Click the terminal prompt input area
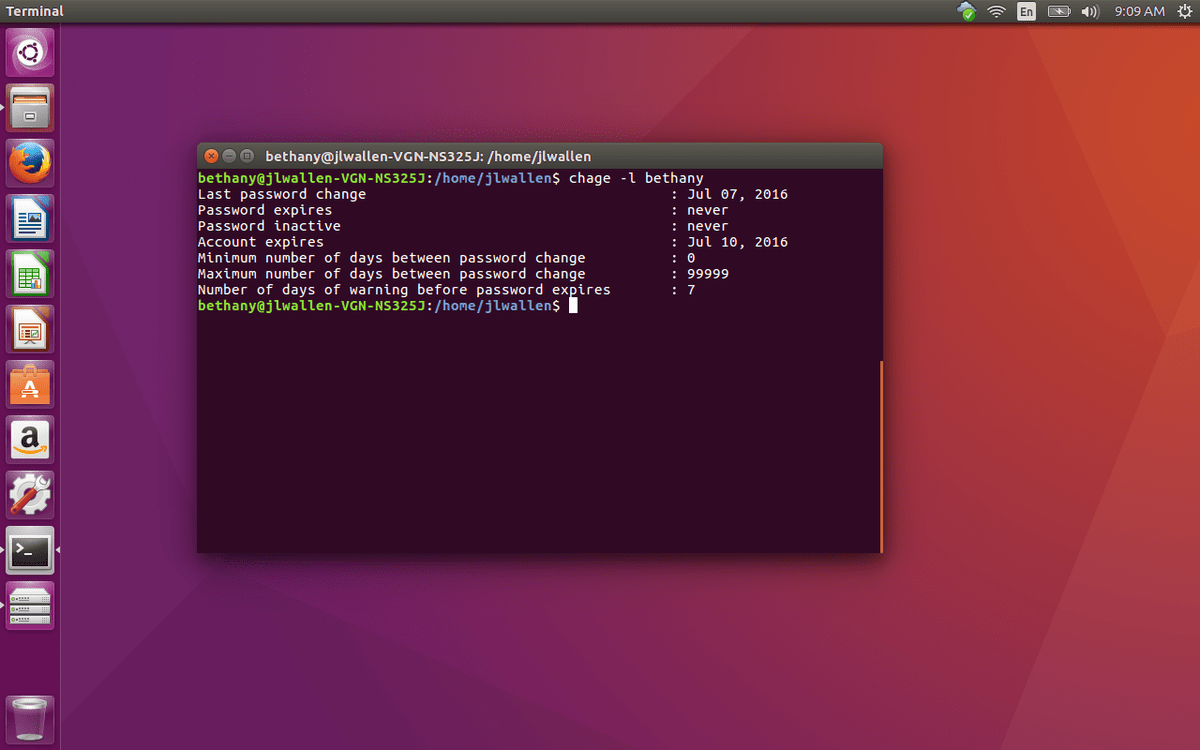The width and height of the screenshot is (1200, 750). (573, 305)
